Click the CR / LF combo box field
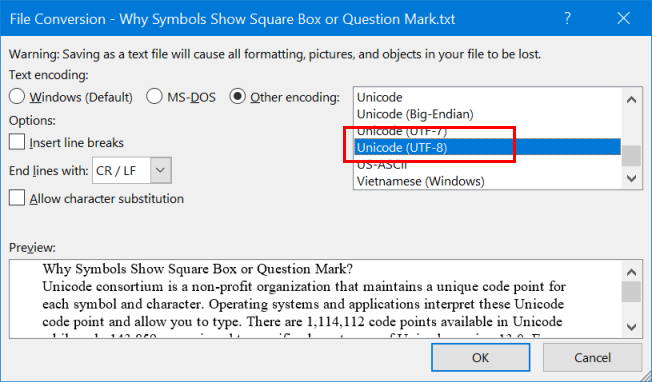652x382 pixels. pos(132,170)
